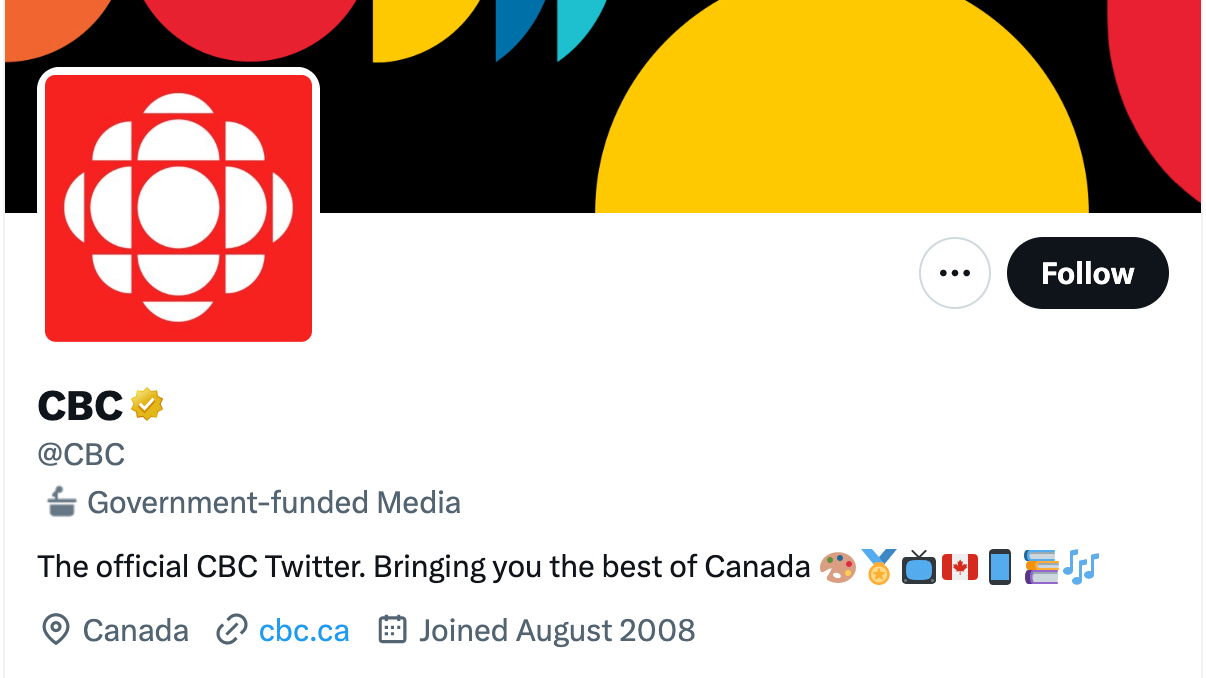Image resolution: width=1206 pixels, height=678 pixels.
Task: Click the gold medal emoji in bio
Action: pyautogui.click(x=878, y=567)
